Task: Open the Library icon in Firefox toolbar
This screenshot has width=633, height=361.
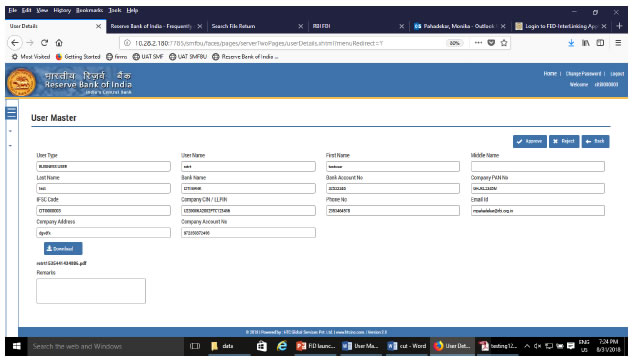Action: point(586,43)
